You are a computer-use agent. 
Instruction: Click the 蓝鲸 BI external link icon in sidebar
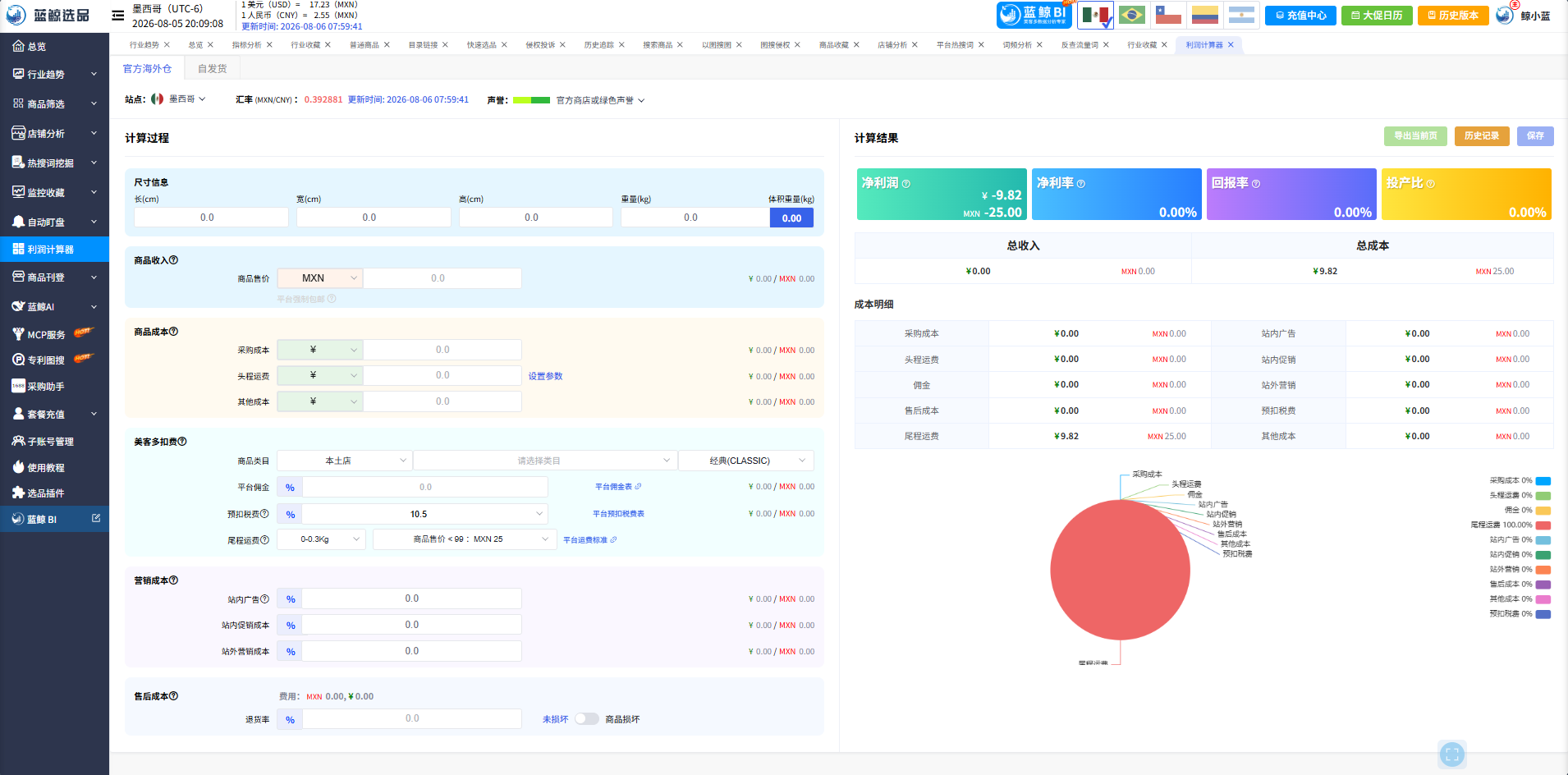96,518
